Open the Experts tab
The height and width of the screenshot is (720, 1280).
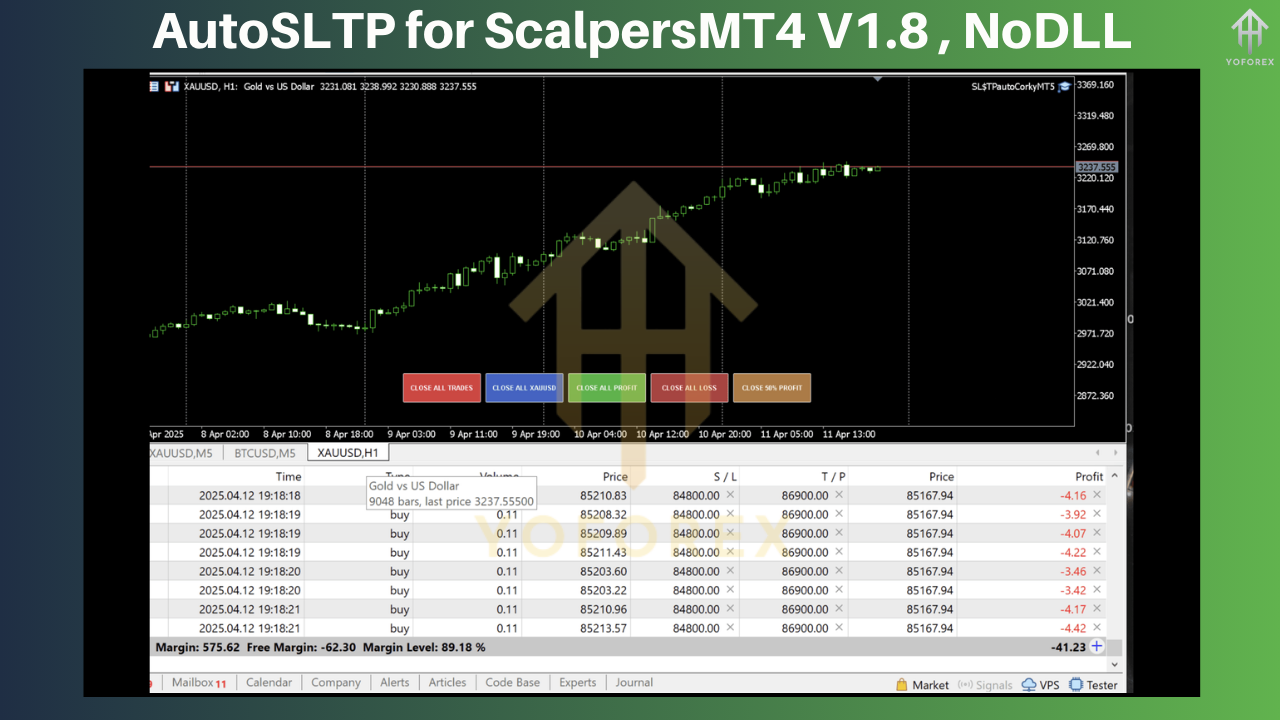(577, 682)
